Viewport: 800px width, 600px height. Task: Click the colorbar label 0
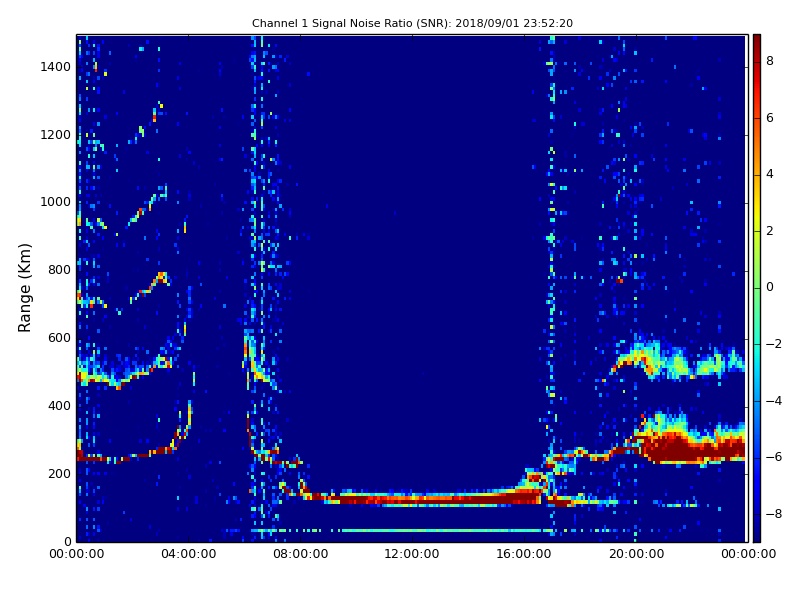click(770, 287)
